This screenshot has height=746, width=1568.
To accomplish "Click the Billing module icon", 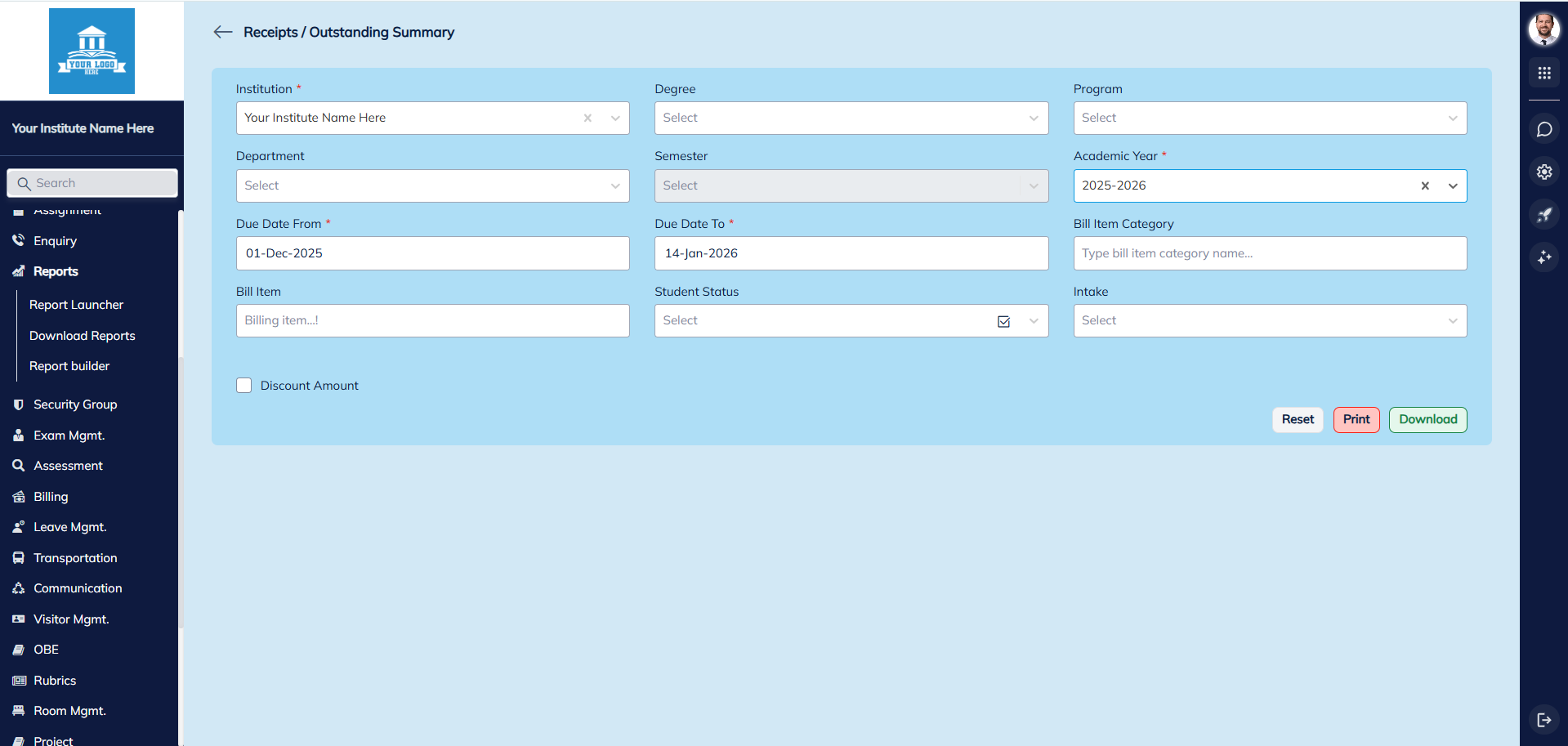I will tap(20, 496).
